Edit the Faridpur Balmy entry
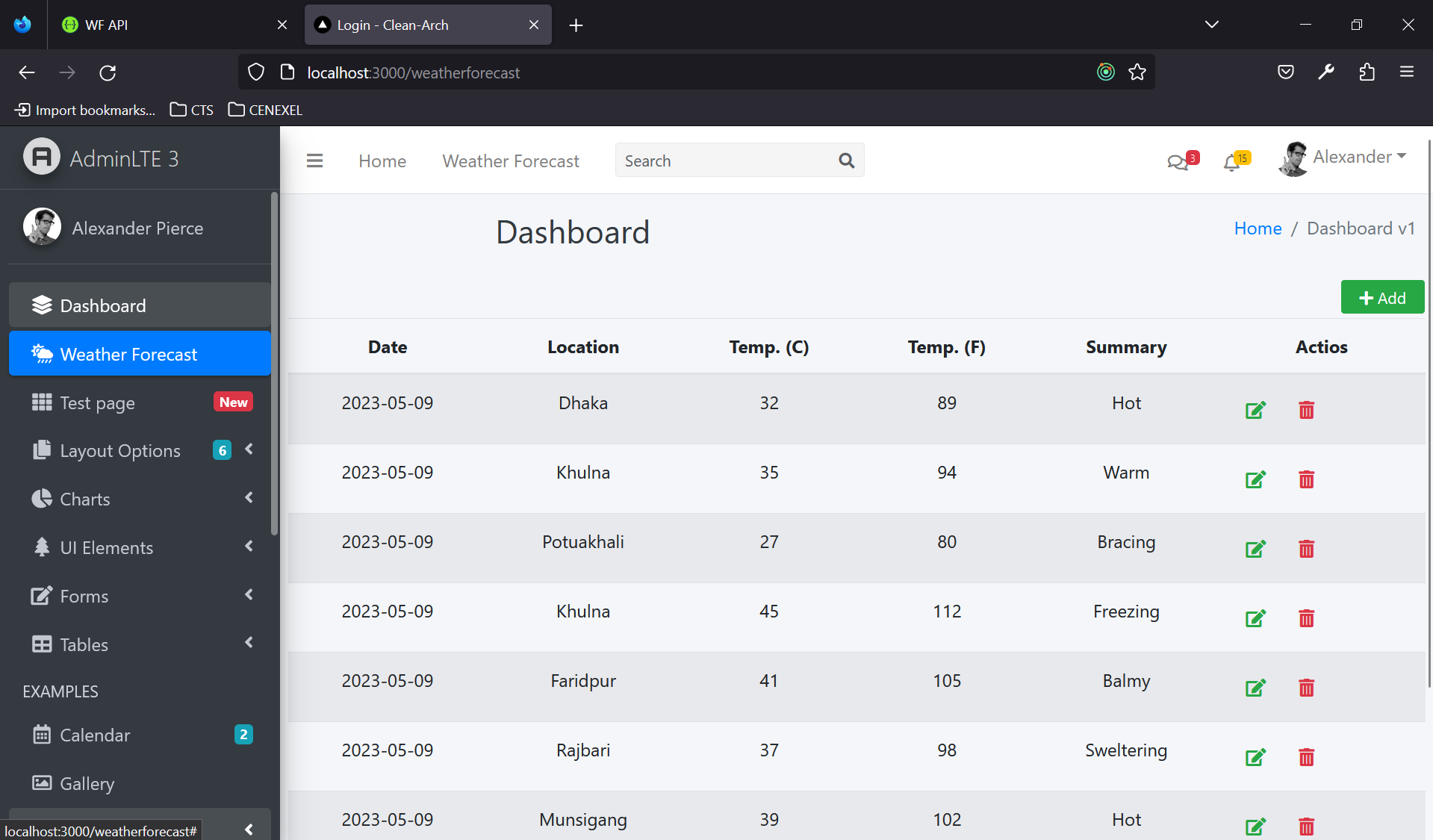Image resolution: width=1433 pixels, height=840 pixels. tap(1255, 688)
